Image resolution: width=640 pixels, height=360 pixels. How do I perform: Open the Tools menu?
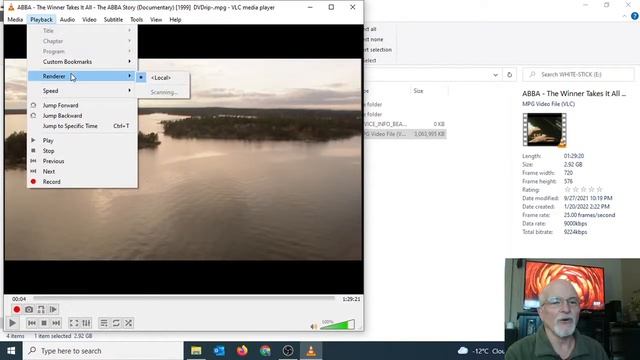click(136, 20)
